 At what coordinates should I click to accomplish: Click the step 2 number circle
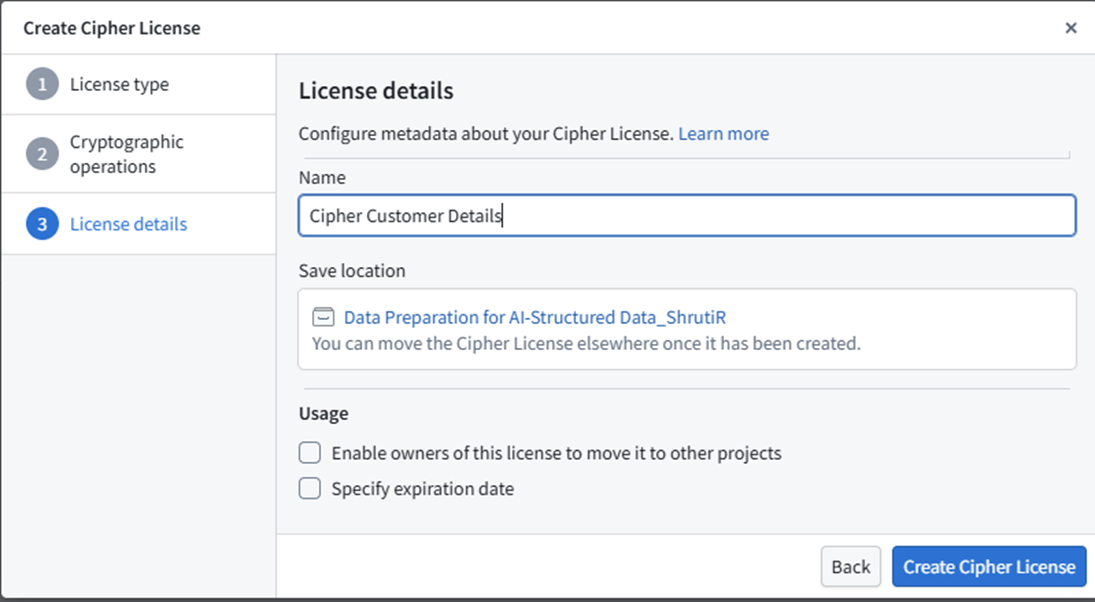pos(42,154)
